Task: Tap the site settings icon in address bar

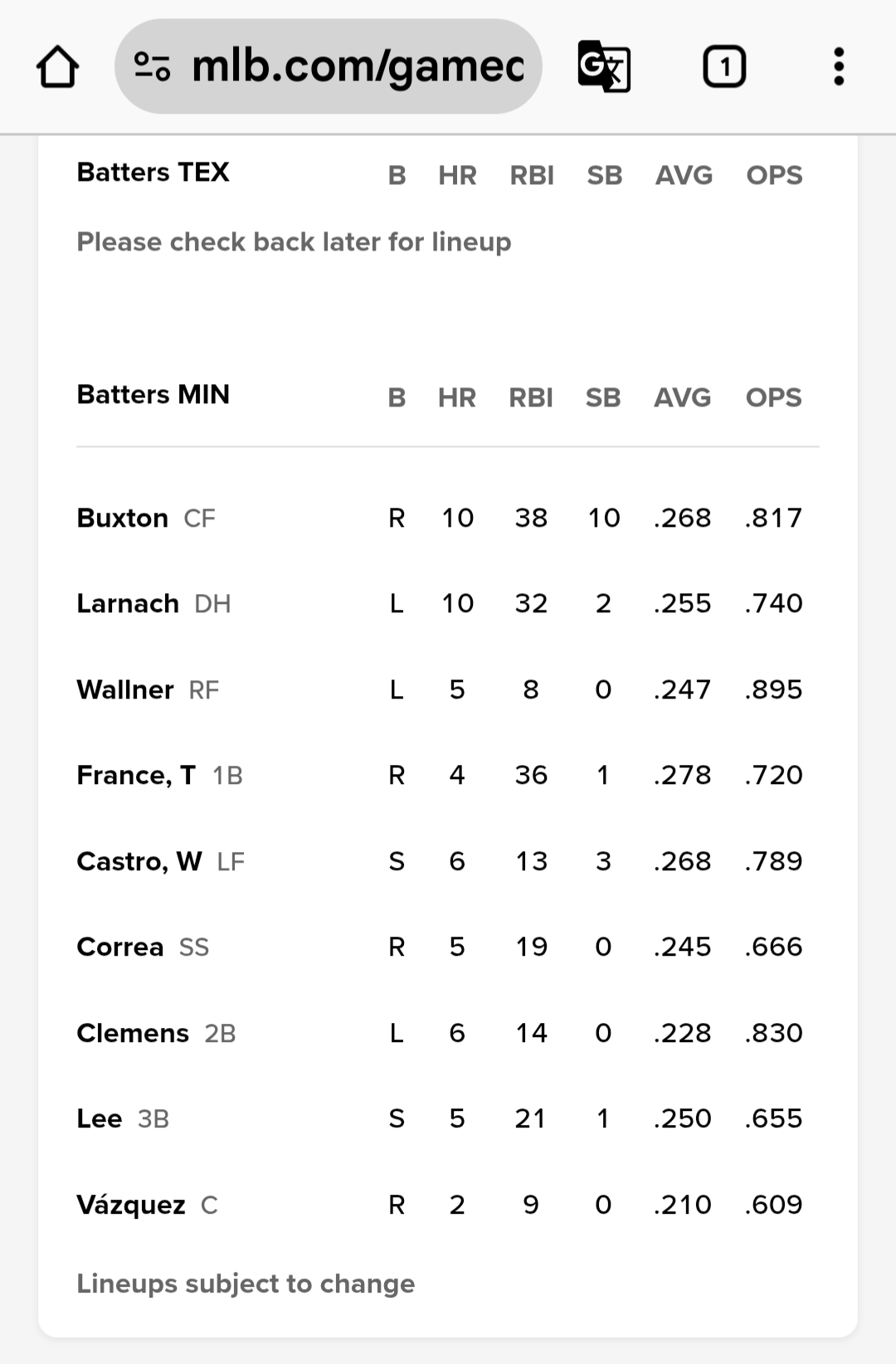Action: pyautogui.click(x=153, y=66)
